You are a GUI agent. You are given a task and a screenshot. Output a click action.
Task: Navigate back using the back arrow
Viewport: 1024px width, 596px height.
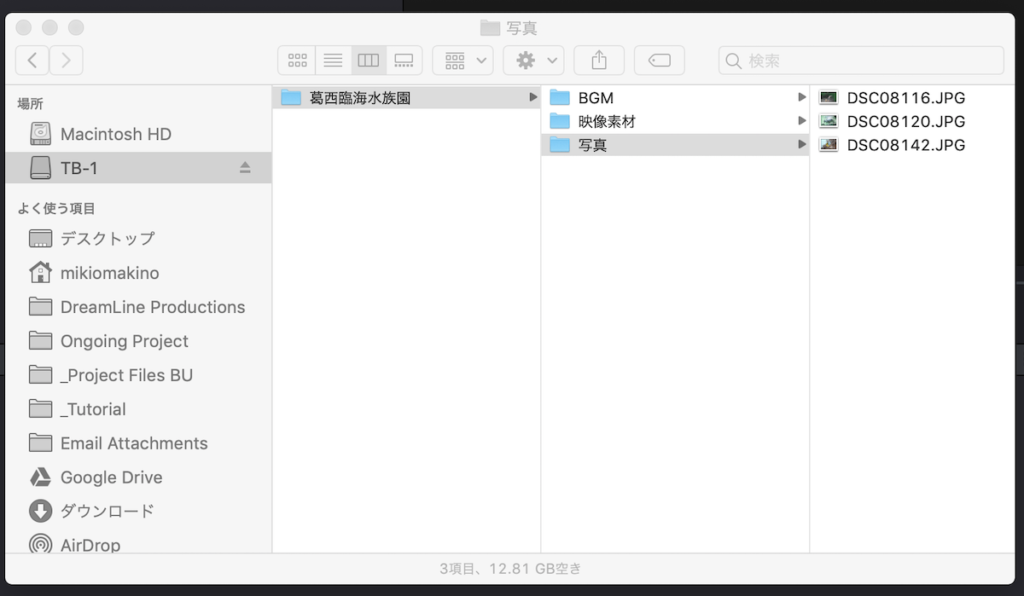pos(31,60)
